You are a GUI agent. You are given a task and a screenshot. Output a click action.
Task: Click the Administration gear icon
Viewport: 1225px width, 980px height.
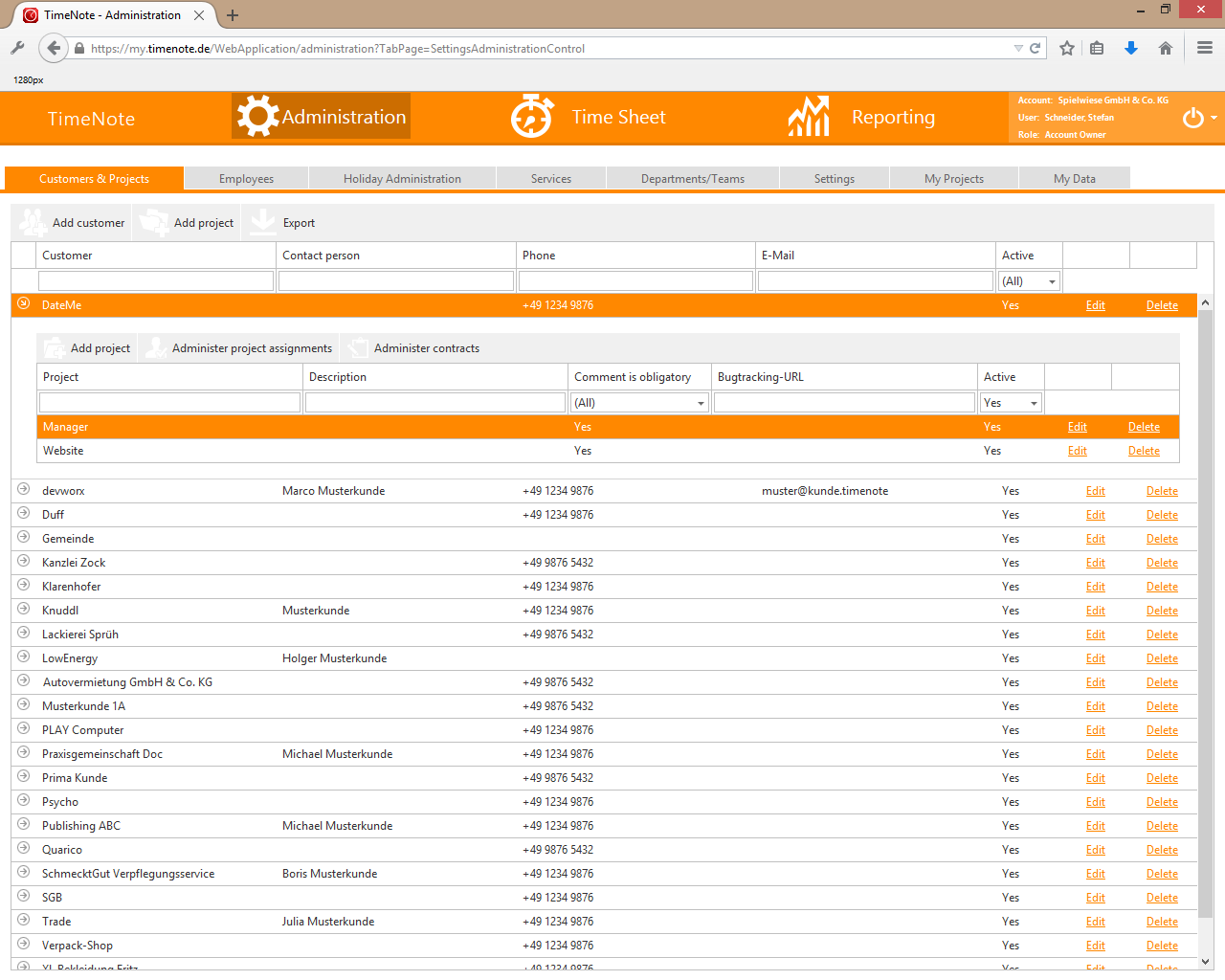pyautogui.click(x=257, y=117)
